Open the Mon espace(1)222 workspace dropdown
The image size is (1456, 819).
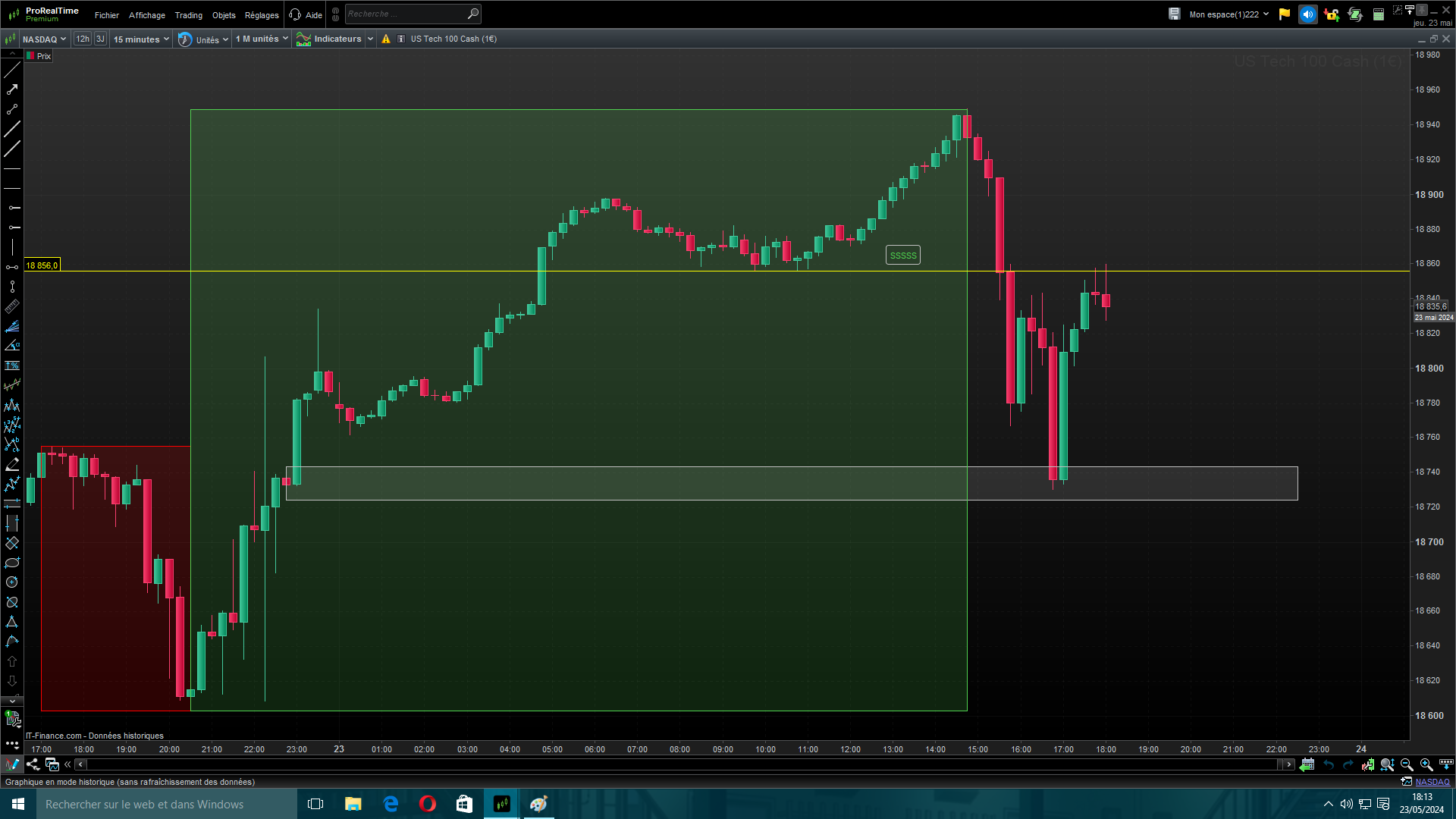click(1228, 14)
